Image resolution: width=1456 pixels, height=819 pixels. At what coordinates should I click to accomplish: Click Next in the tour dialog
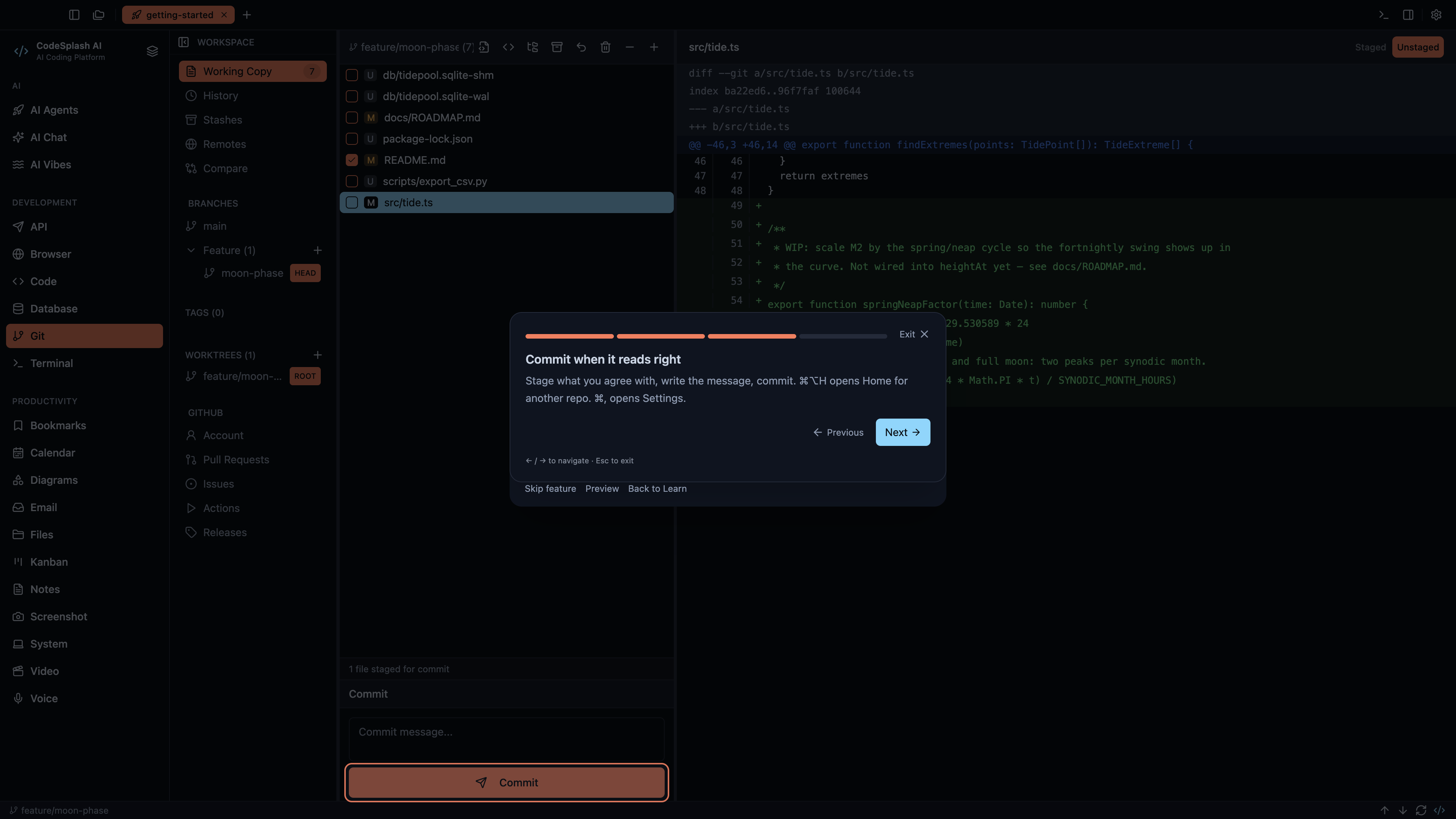click(x=903, y=432)
